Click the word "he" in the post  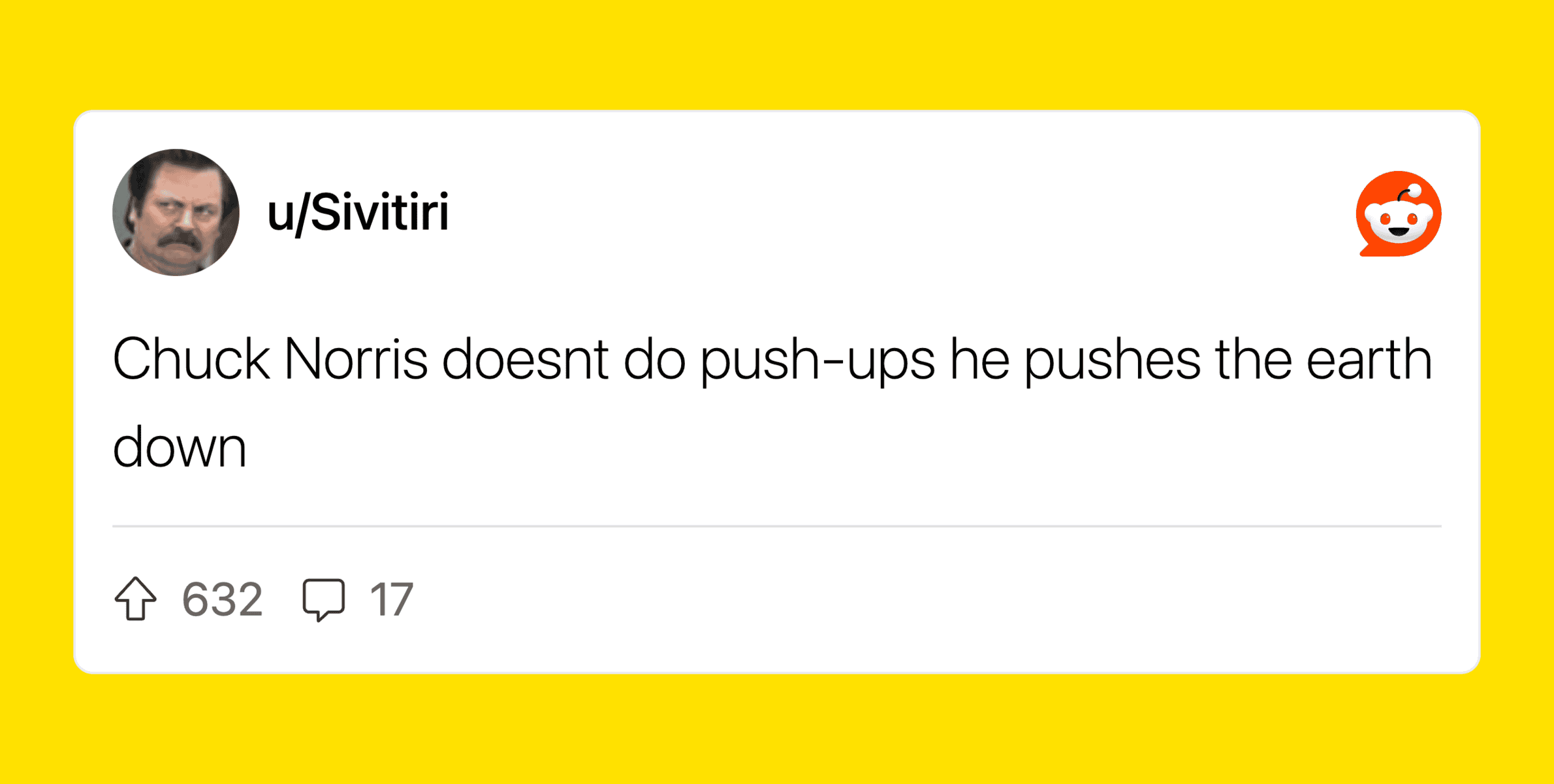[979, 360]
